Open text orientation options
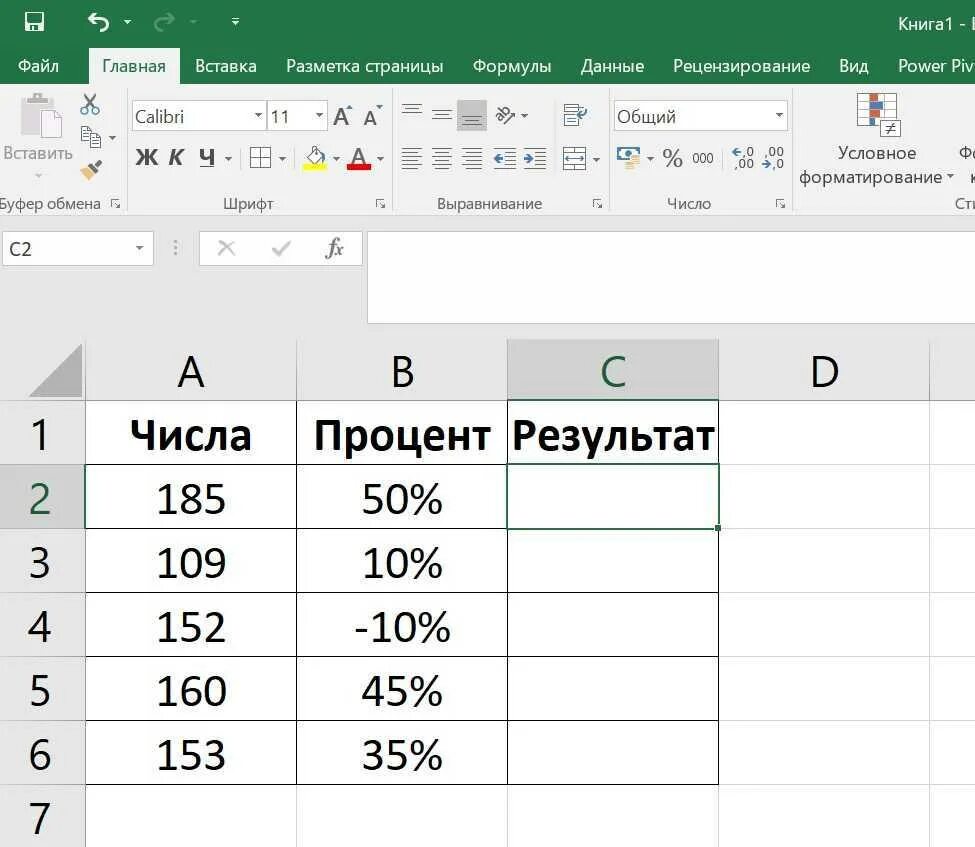Screen dimensions: 975x847 [511, 115]
